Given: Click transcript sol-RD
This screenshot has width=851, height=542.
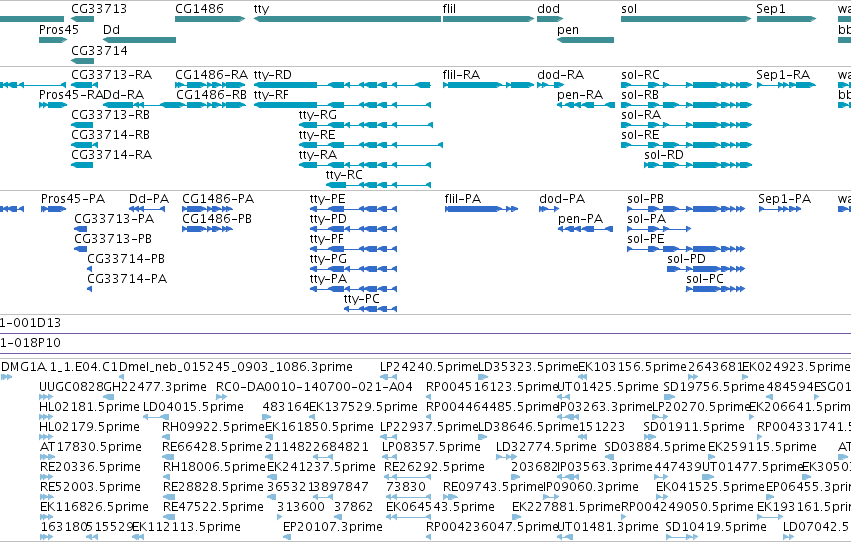Looking at the screenshot, I should 698,165.
